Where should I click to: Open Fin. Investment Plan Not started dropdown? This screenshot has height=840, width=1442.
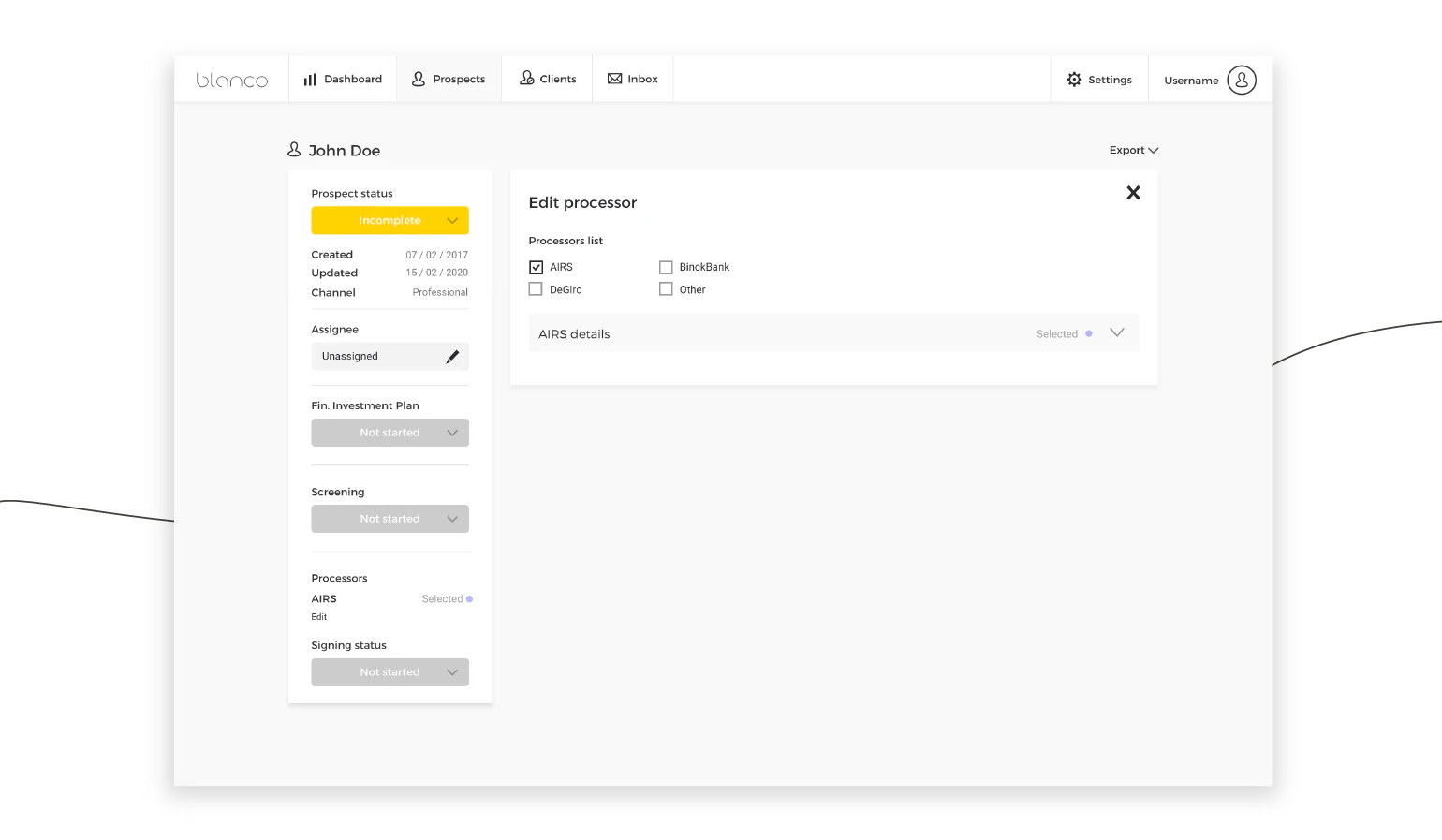390,433
